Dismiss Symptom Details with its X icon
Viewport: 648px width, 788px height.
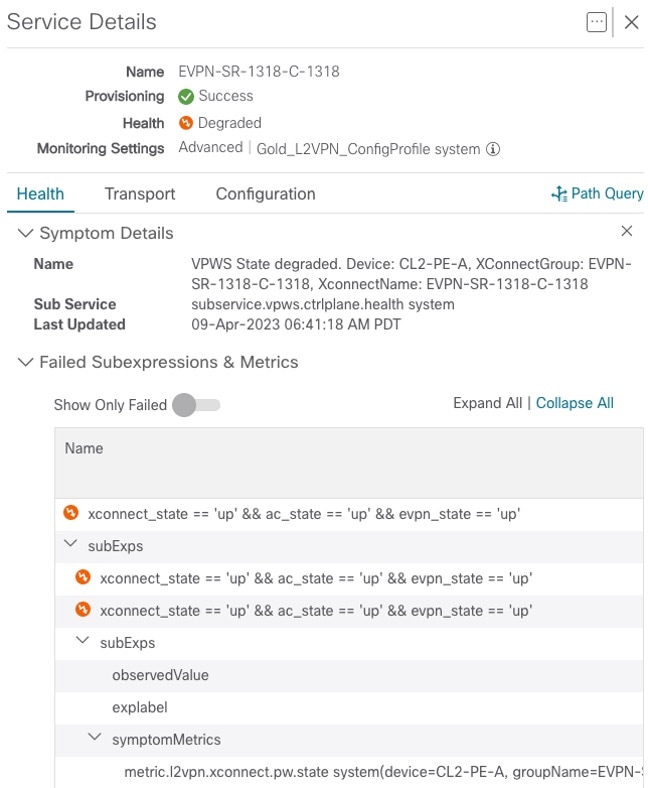point(627,232)
